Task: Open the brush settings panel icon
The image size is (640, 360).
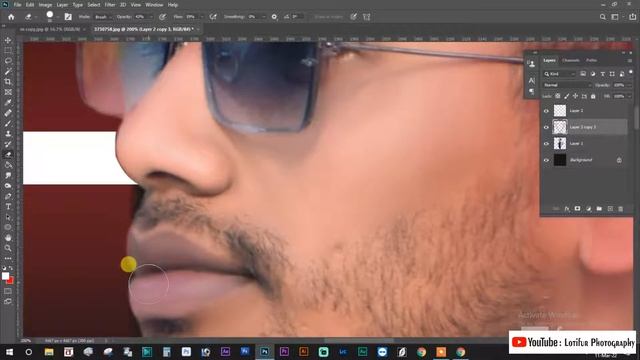Action: click(x=68, y=17)
